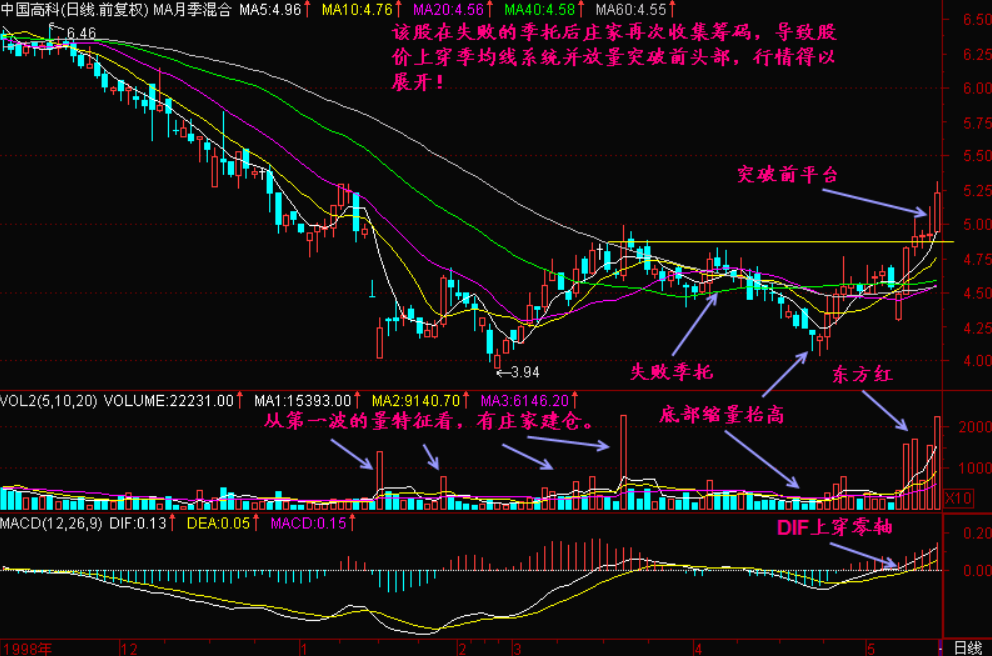Click the 日线 period button

[968, 647]
